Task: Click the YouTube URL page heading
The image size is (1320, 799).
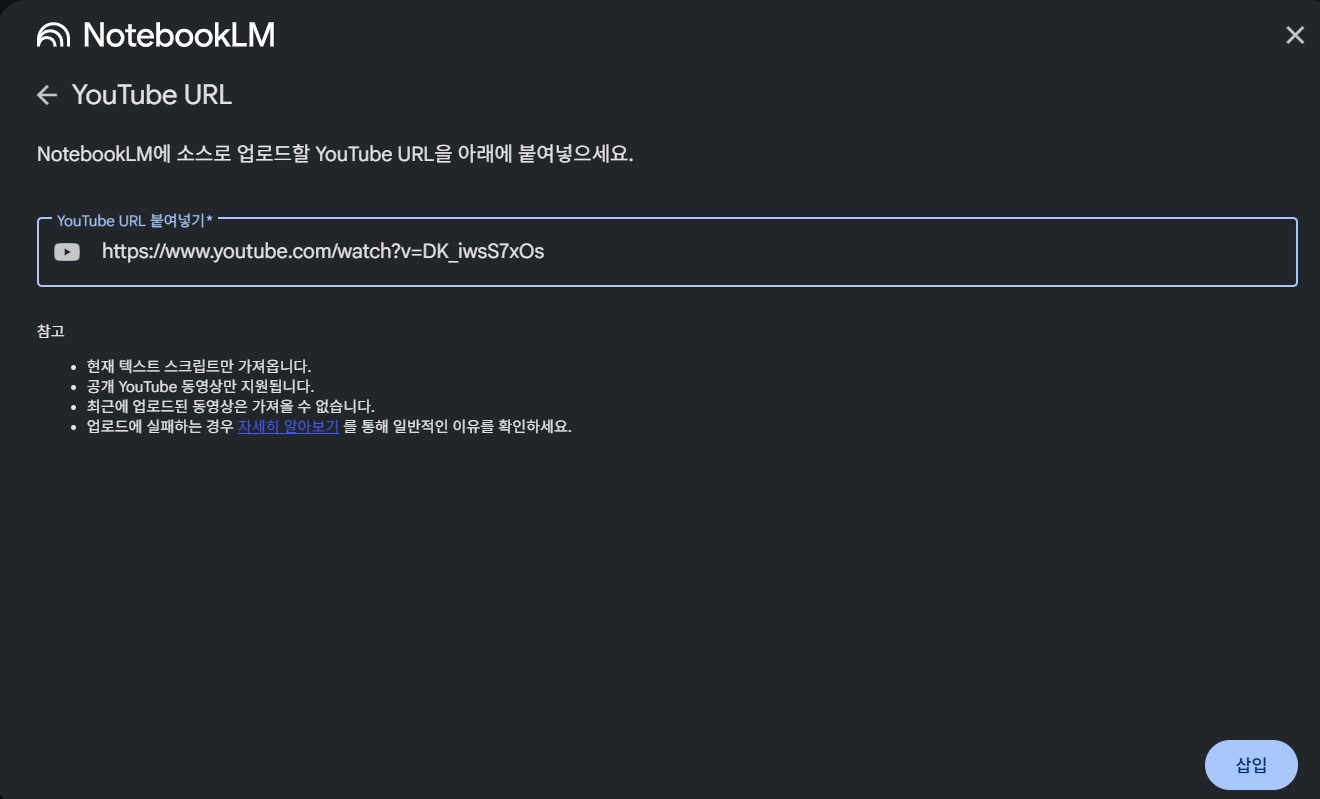Action: click(152, 95)
